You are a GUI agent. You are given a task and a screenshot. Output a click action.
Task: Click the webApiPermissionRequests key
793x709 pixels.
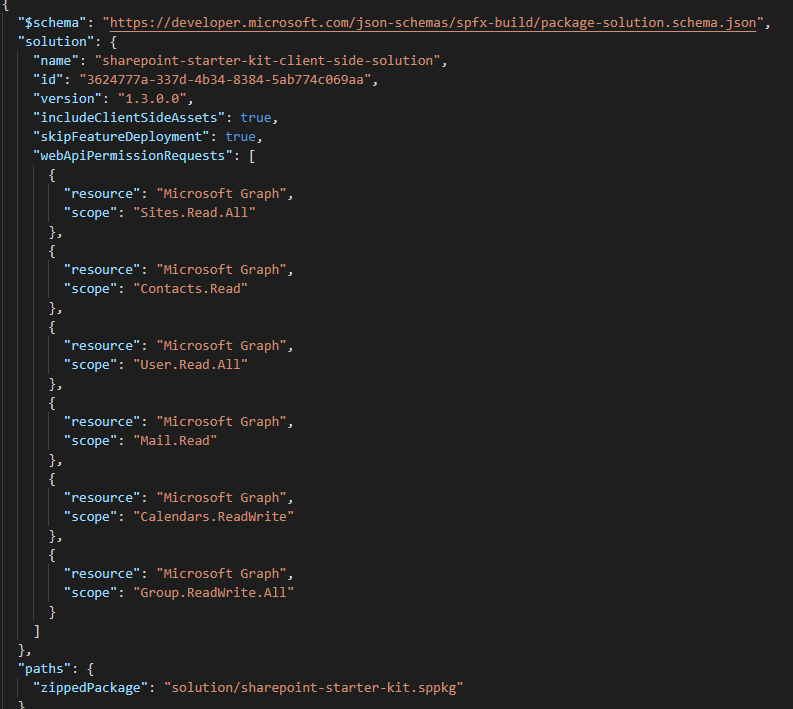tap(133, 156)
